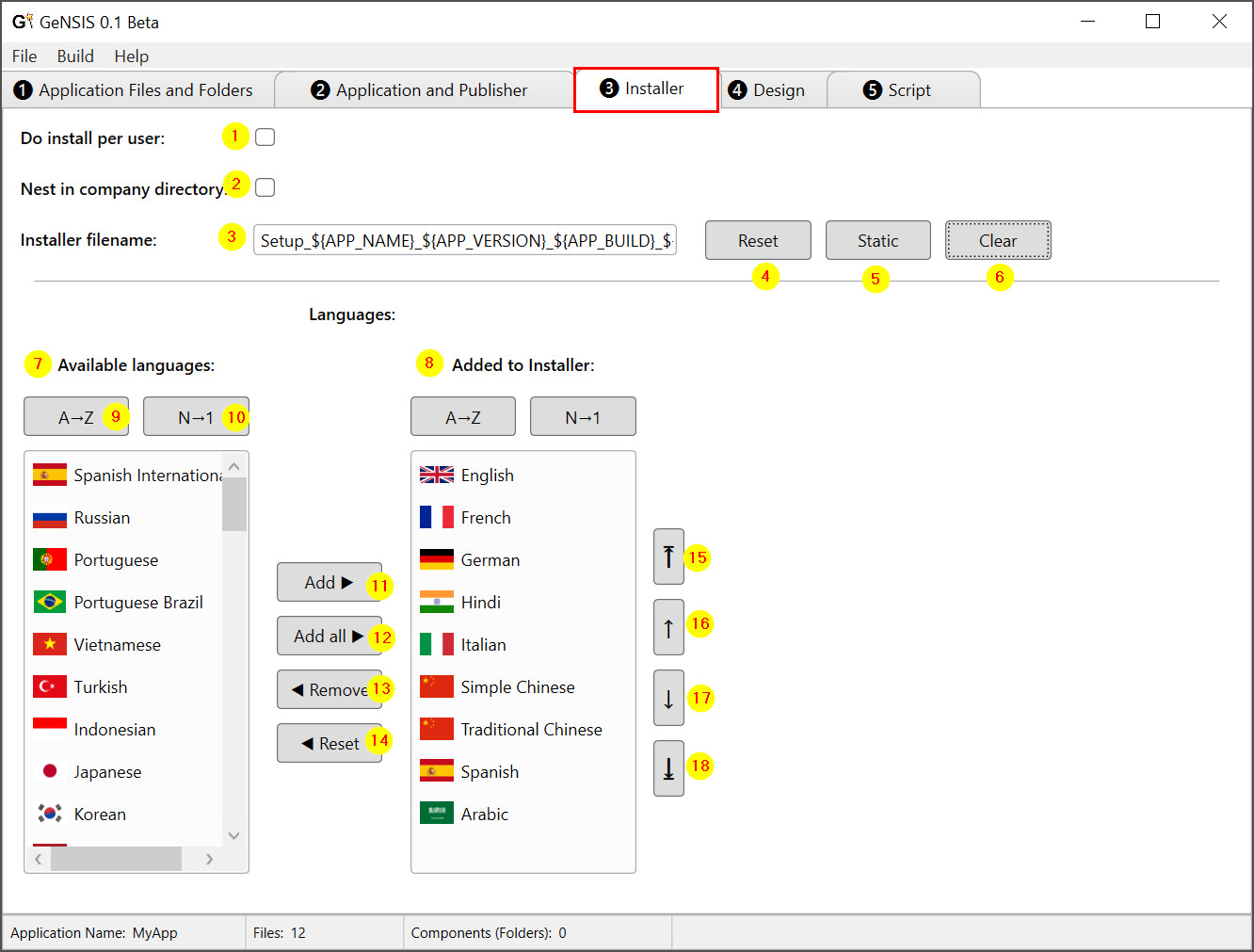Click the Korean flag icon
The image size is (1254, 952).
pyautogui.click(x=50, y=814)
